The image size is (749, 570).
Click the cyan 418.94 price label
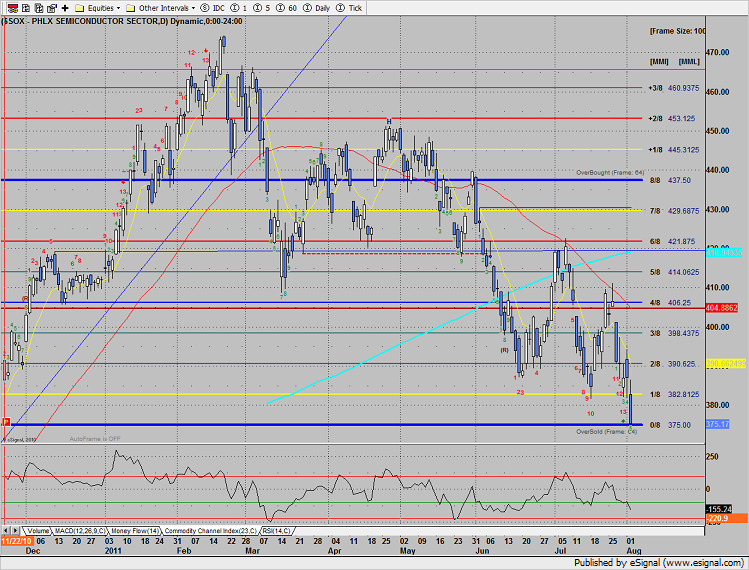(x=724, y=252)
